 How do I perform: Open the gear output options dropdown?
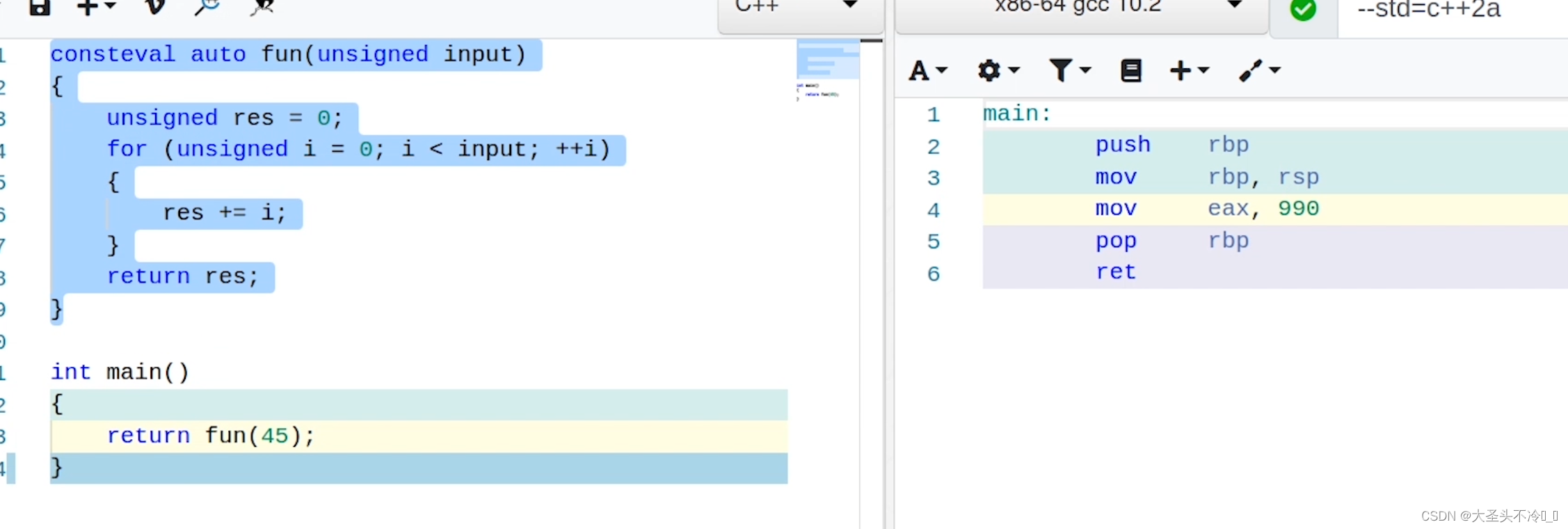coord(998,70)
